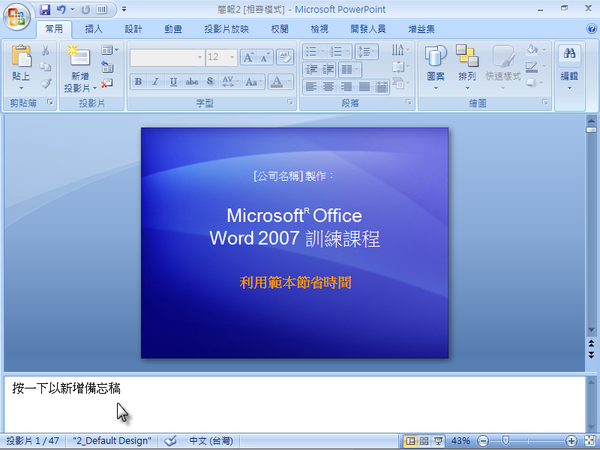Switch to the 設計 Design tab
600x450 pixels.
(x=133, y=29)
